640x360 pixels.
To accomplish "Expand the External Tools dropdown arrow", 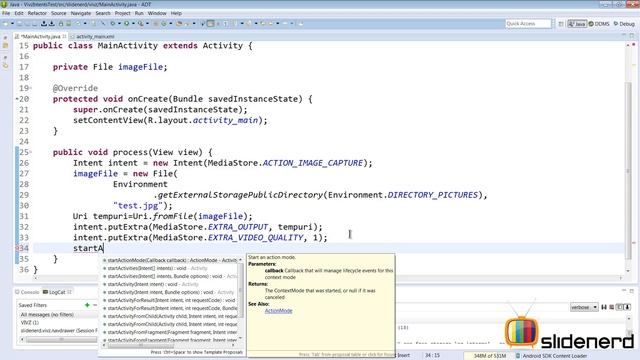I will (147, 24).
